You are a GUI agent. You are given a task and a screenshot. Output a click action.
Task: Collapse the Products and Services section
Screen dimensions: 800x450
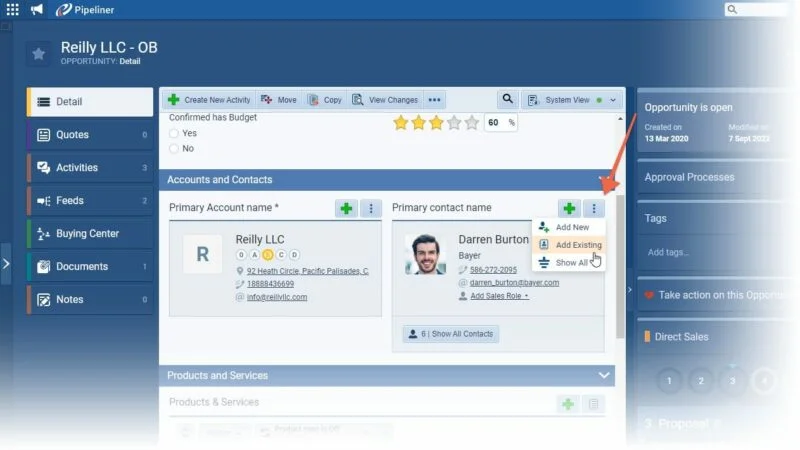(604, 376)
